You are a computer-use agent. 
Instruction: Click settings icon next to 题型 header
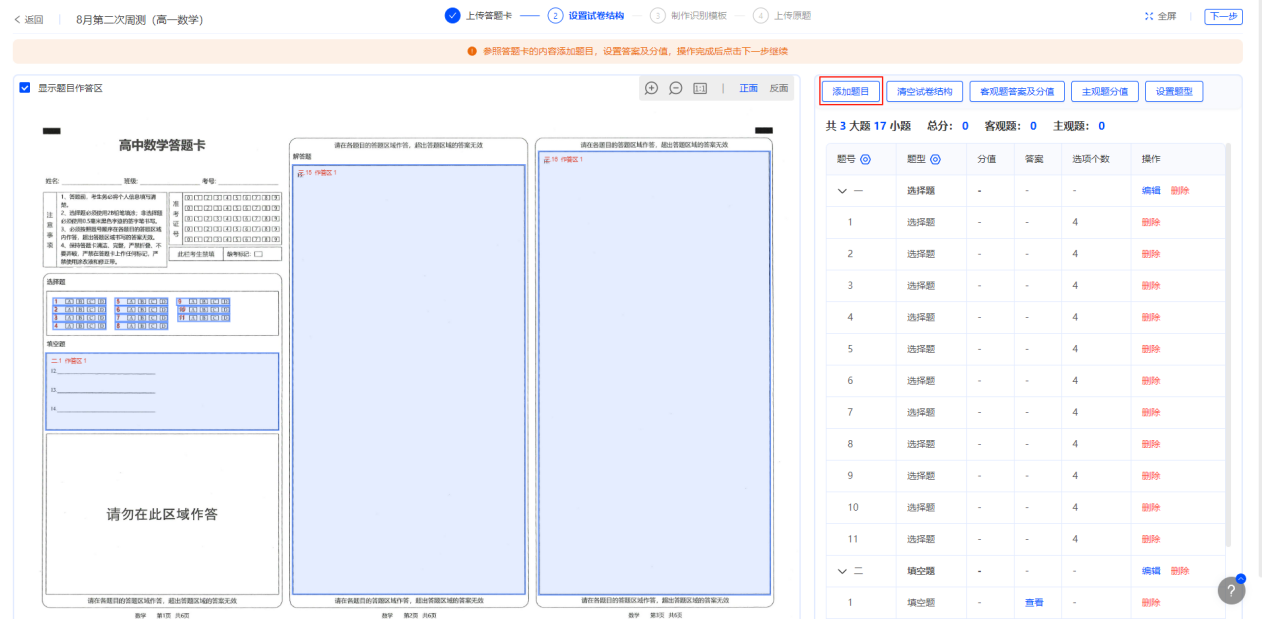[935, 159]
